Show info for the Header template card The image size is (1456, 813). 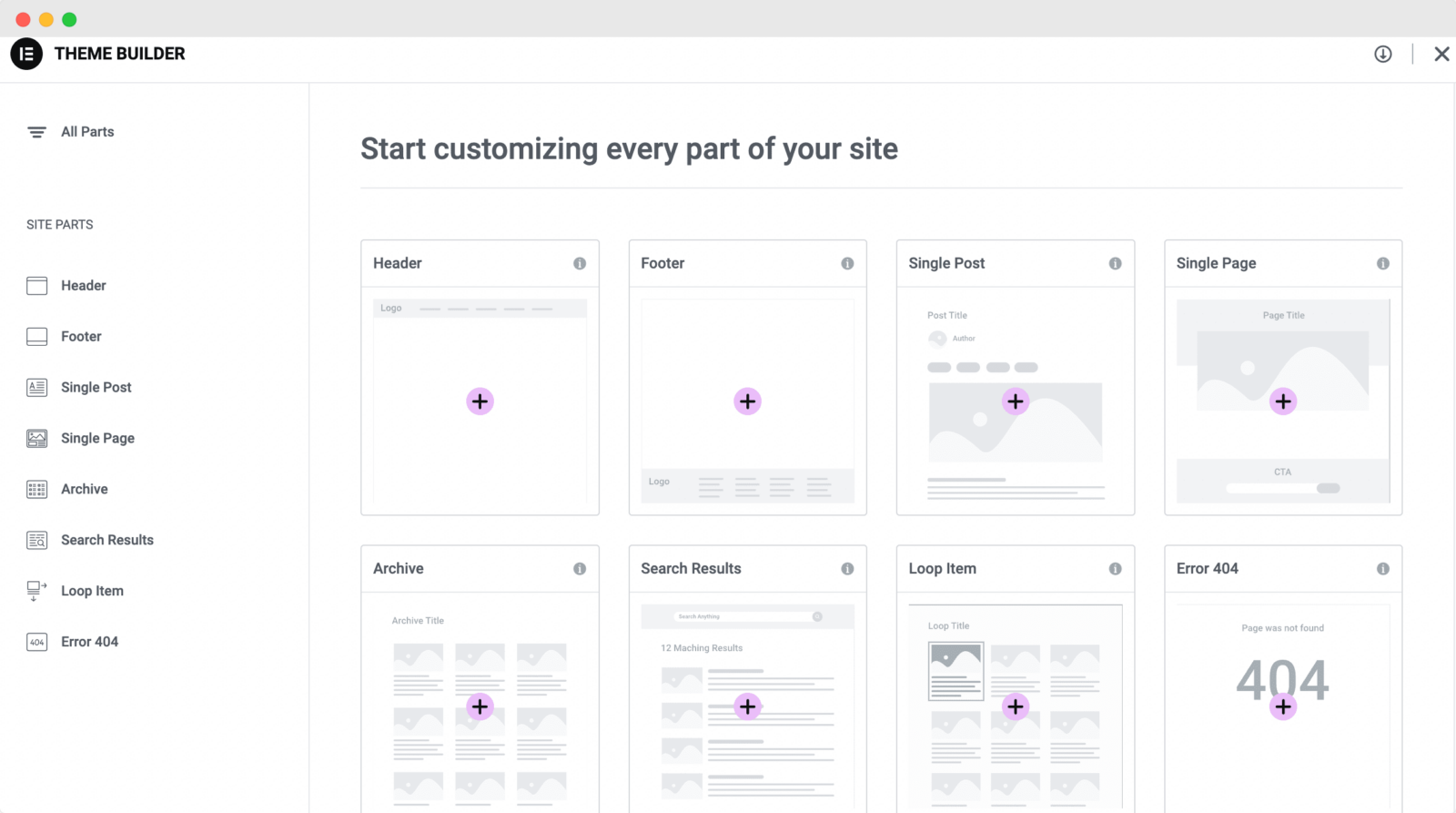pyautogui.click(x=580, y=263)
